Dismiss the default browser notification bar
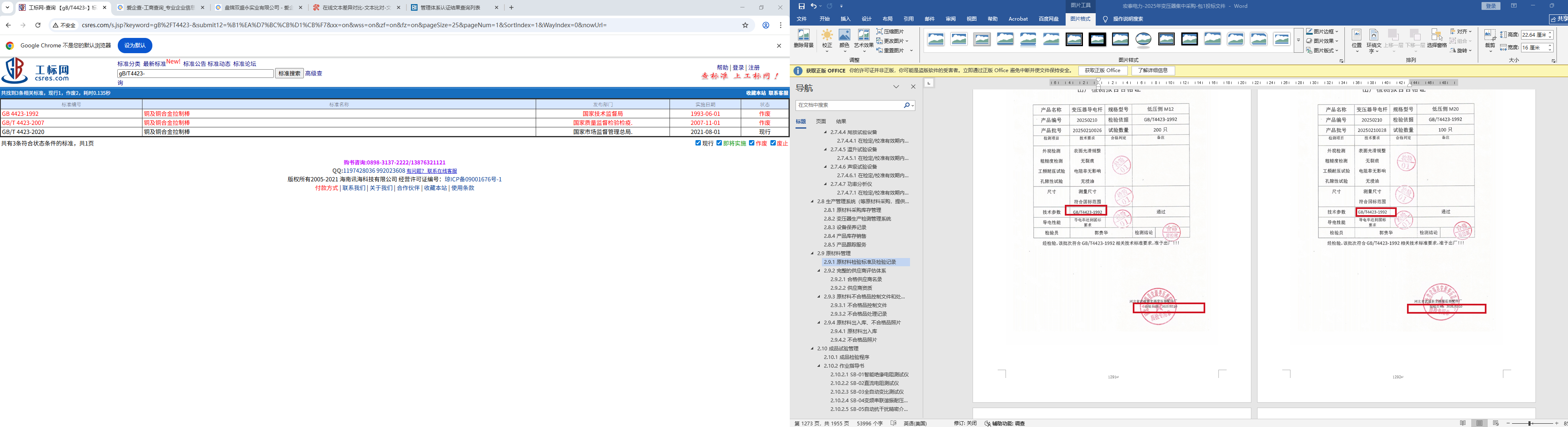This screenshot has height=427, width=1568. [x=779, y=46]
